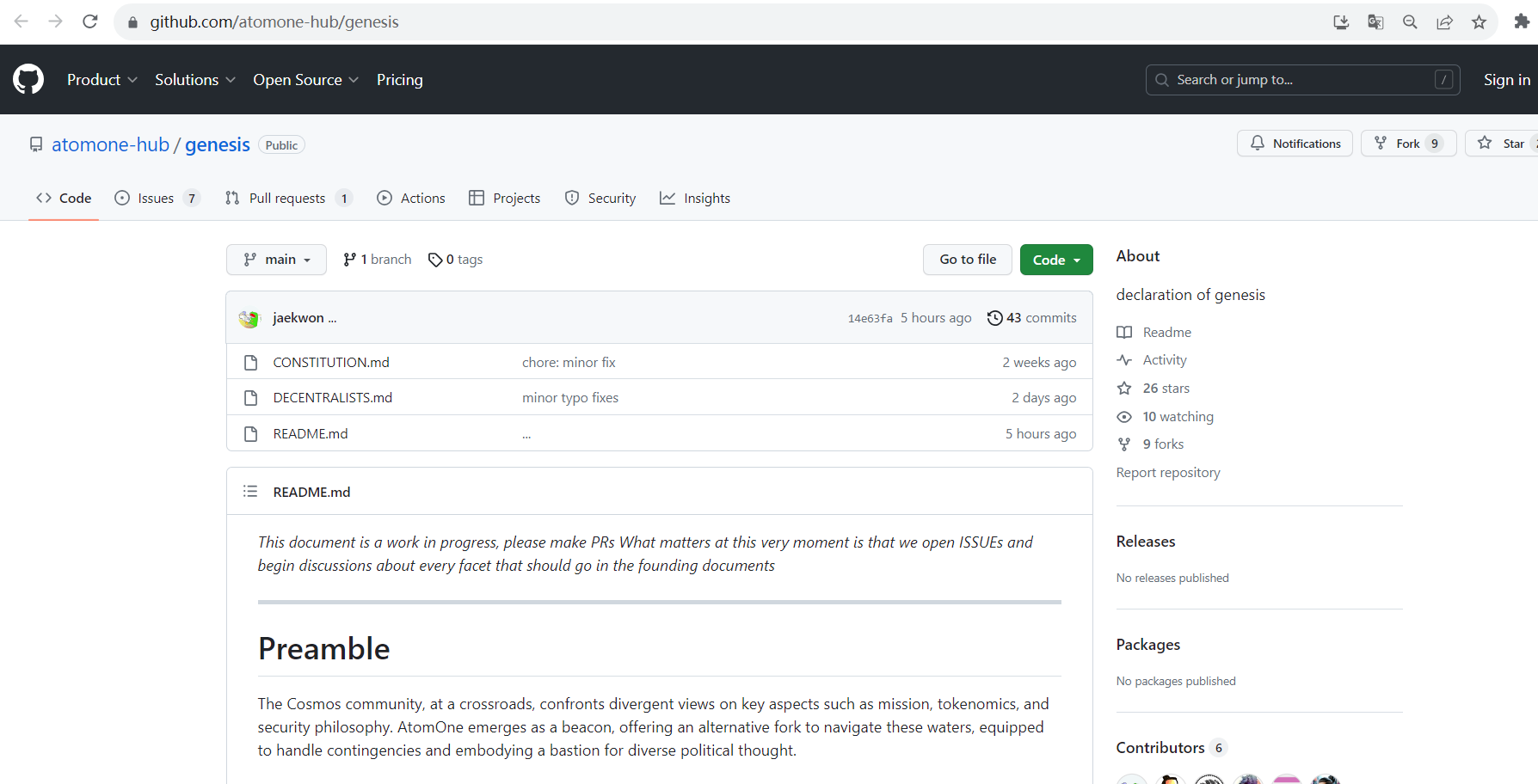Click the Report repository link
Image resolution: width=1538 pixels, height=784 pixels.
(1168, 473)
